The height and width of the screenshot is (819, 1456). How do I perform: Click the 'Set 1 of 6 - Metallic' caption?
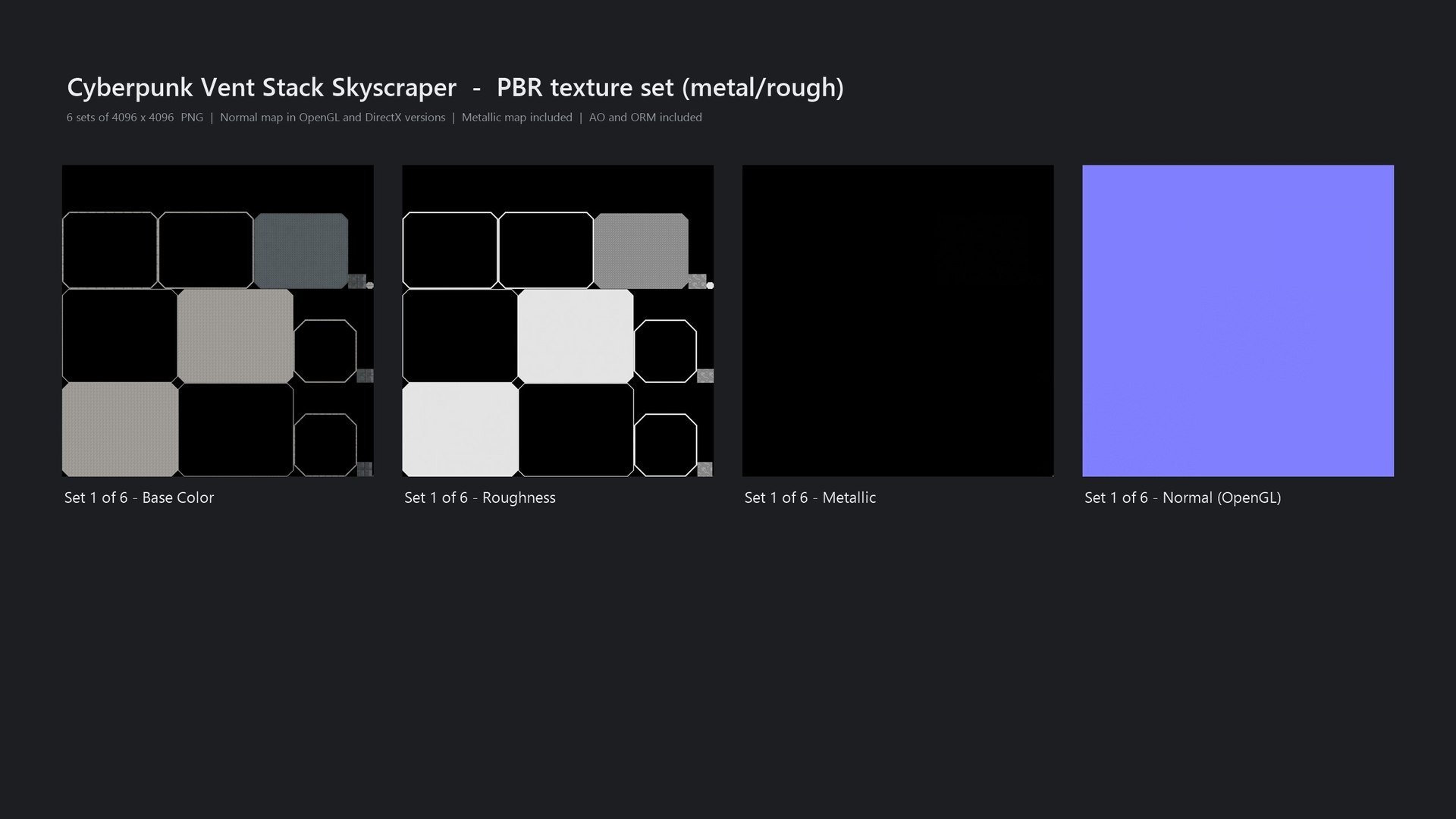810,497
